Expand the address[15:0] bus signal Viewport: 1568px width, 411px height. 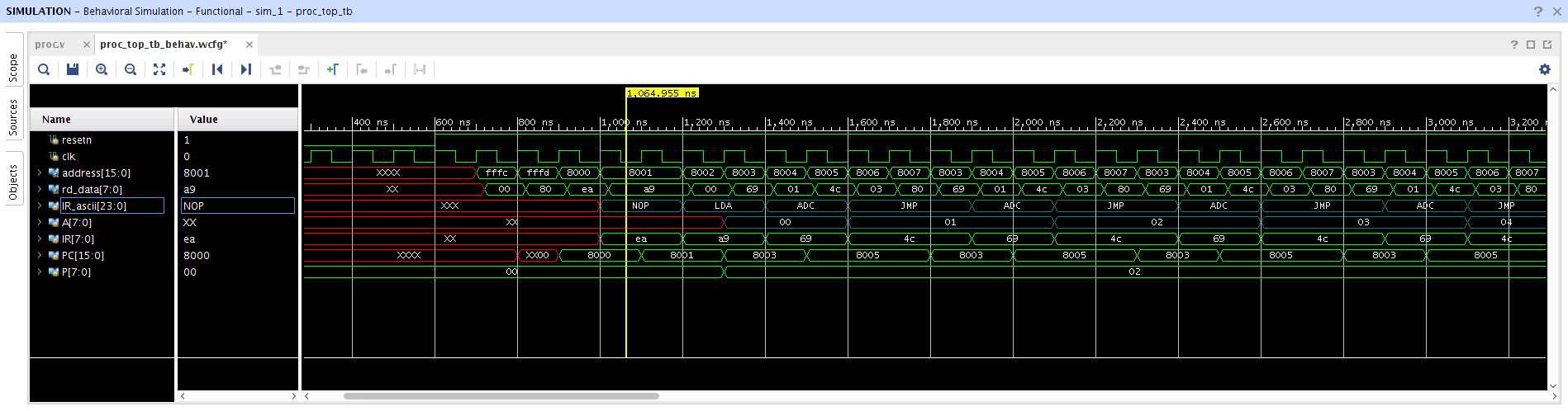[40, 173]
